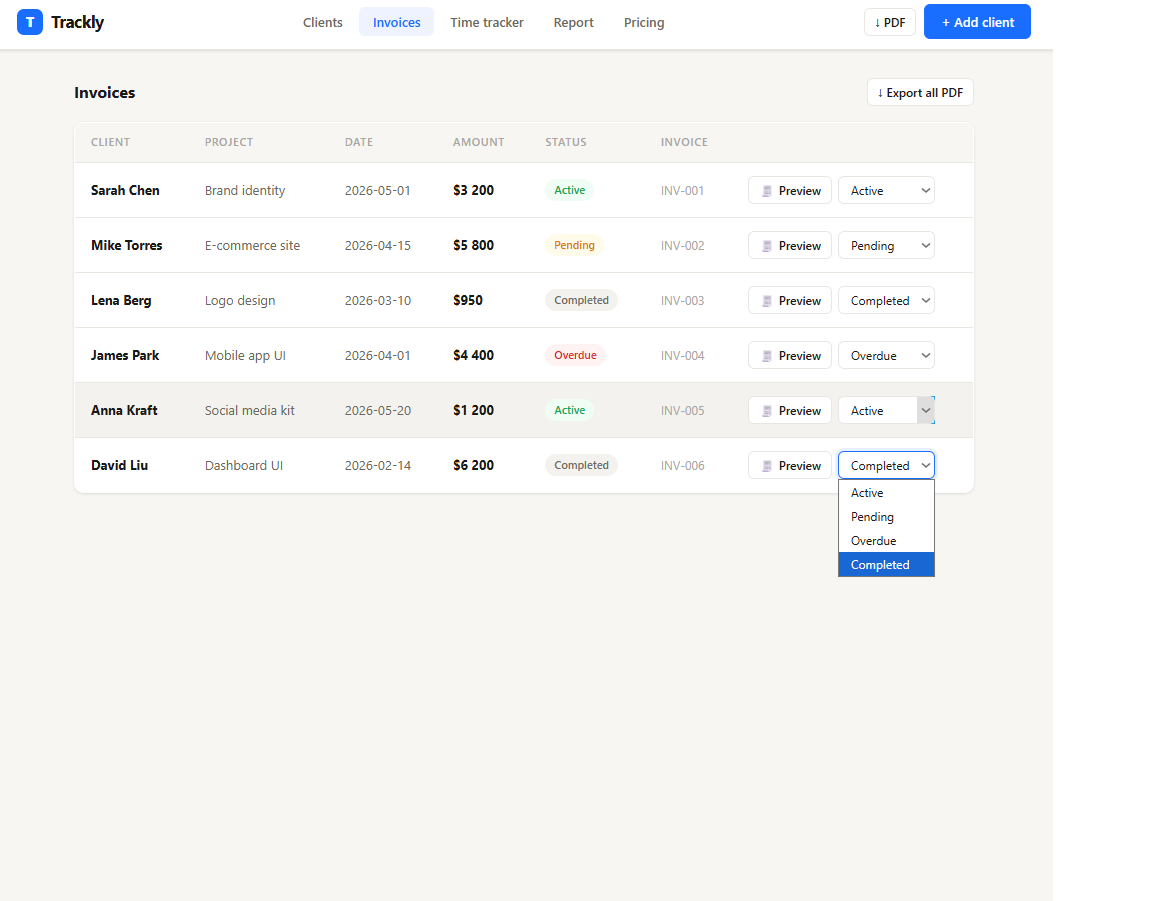Preview invoice INV-004 for James Park
The image size is (1152, 901).
click(790, 356)
